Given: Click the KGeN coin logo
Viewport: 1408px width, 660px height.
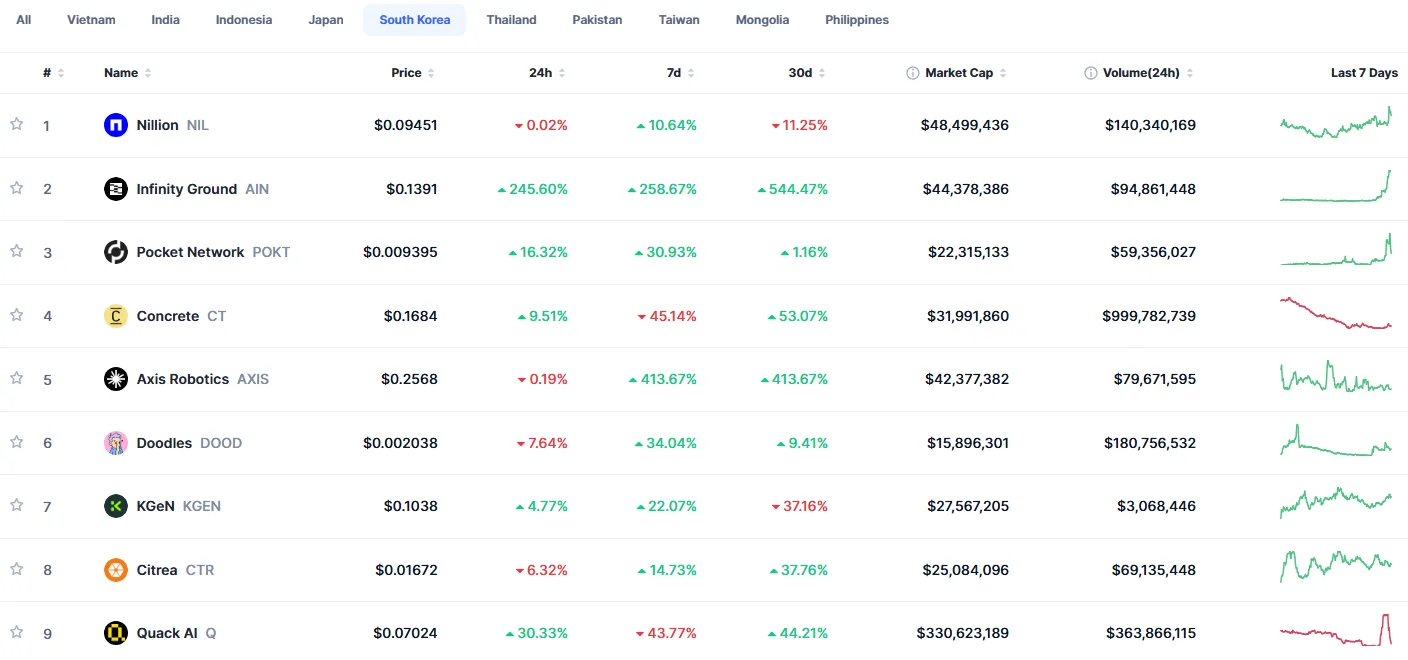Looking at the screenshot, I should [116, 506].
